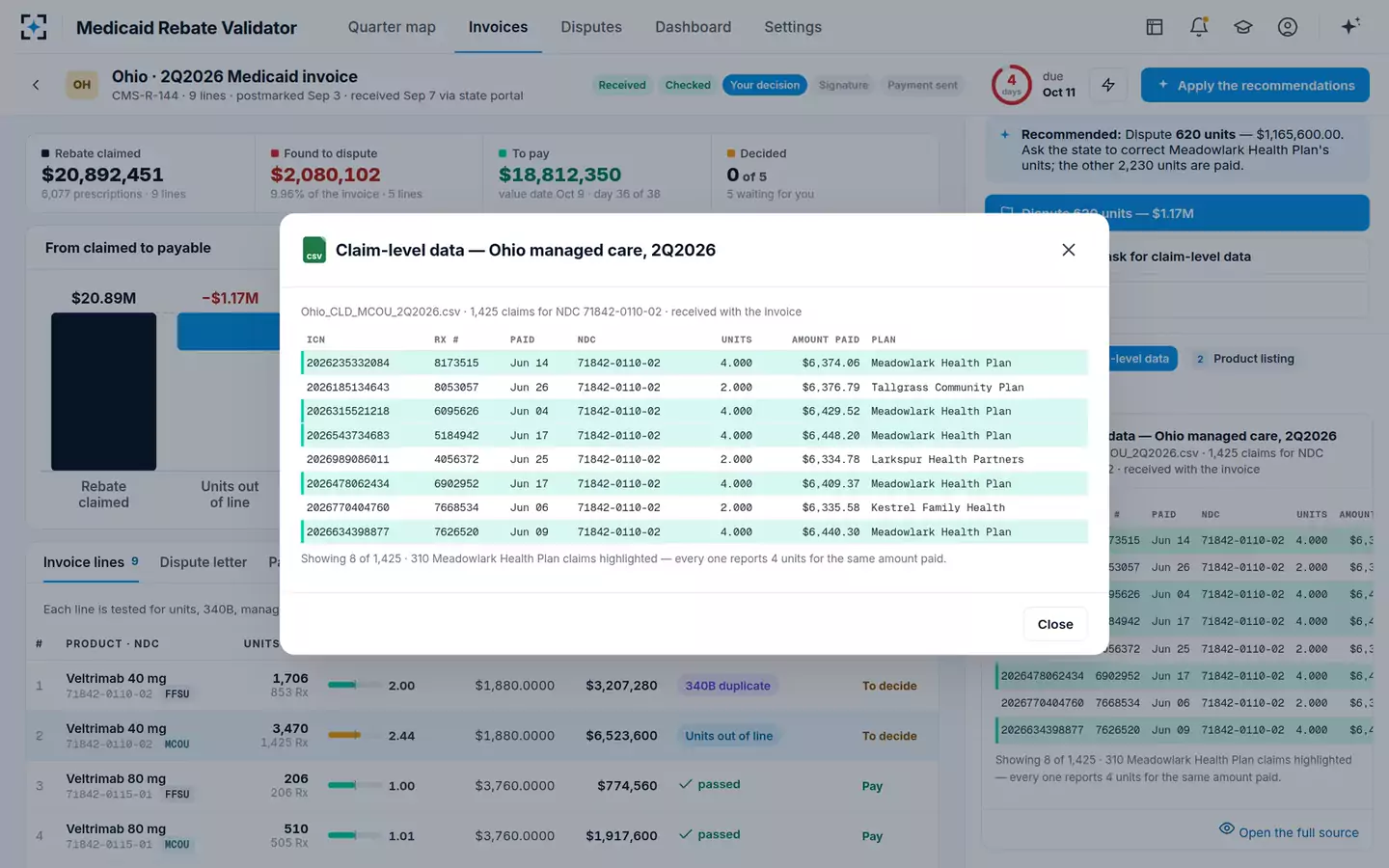Screen dimensions: 1389x868
Task: Apply the recommendations button
Action: (1255, 85)
